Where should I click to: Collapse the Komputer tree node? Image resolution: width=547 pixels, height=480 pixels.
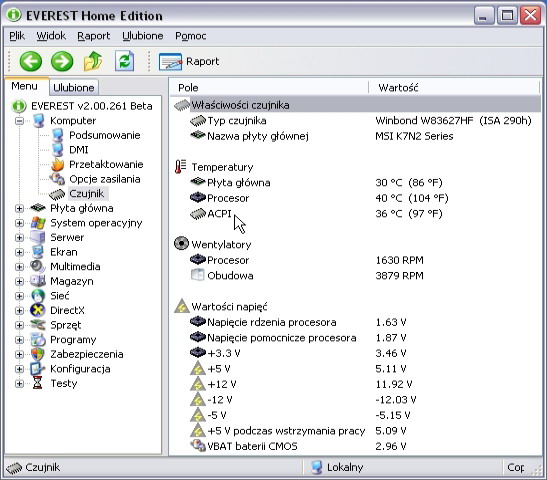20,121
